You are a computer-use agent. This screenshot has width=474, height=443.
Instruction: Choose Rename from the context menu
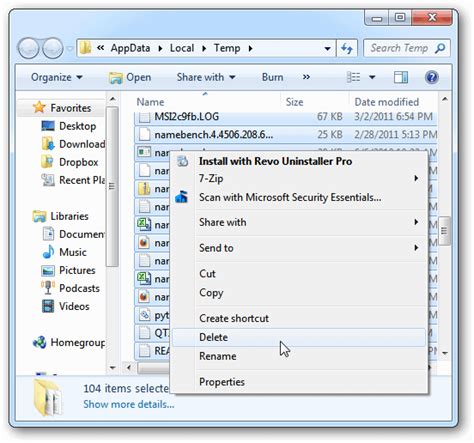pos(299,356)
